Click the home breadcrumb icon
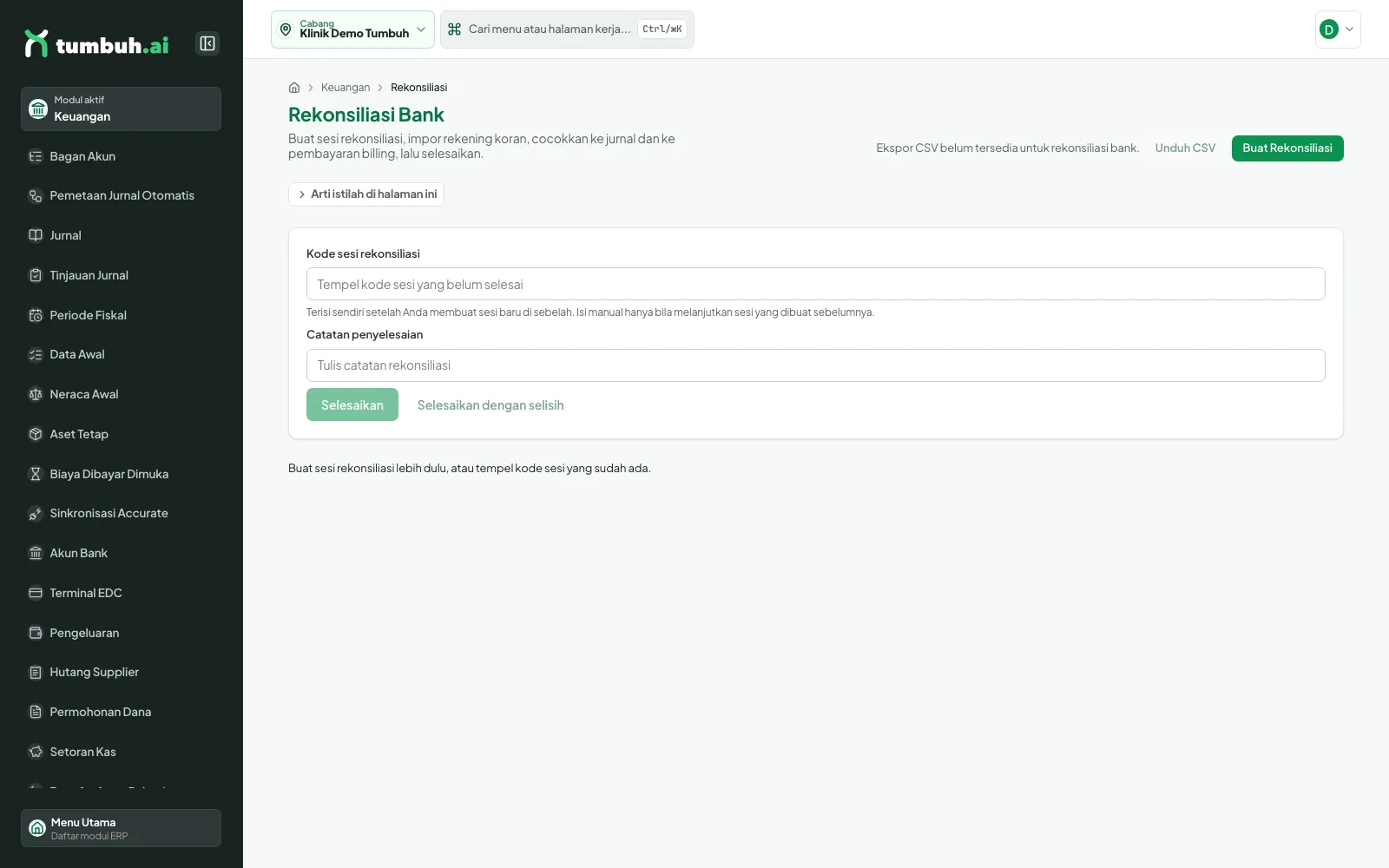Image resolution: width=1389 pixels, height=868 pixels. pos(294,88)
